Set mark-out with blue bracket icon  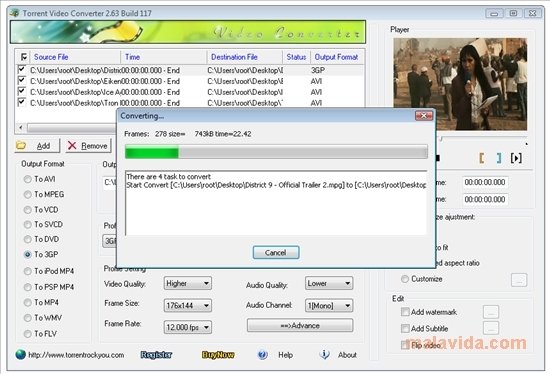pyautogui.click(x=499, y=158)
